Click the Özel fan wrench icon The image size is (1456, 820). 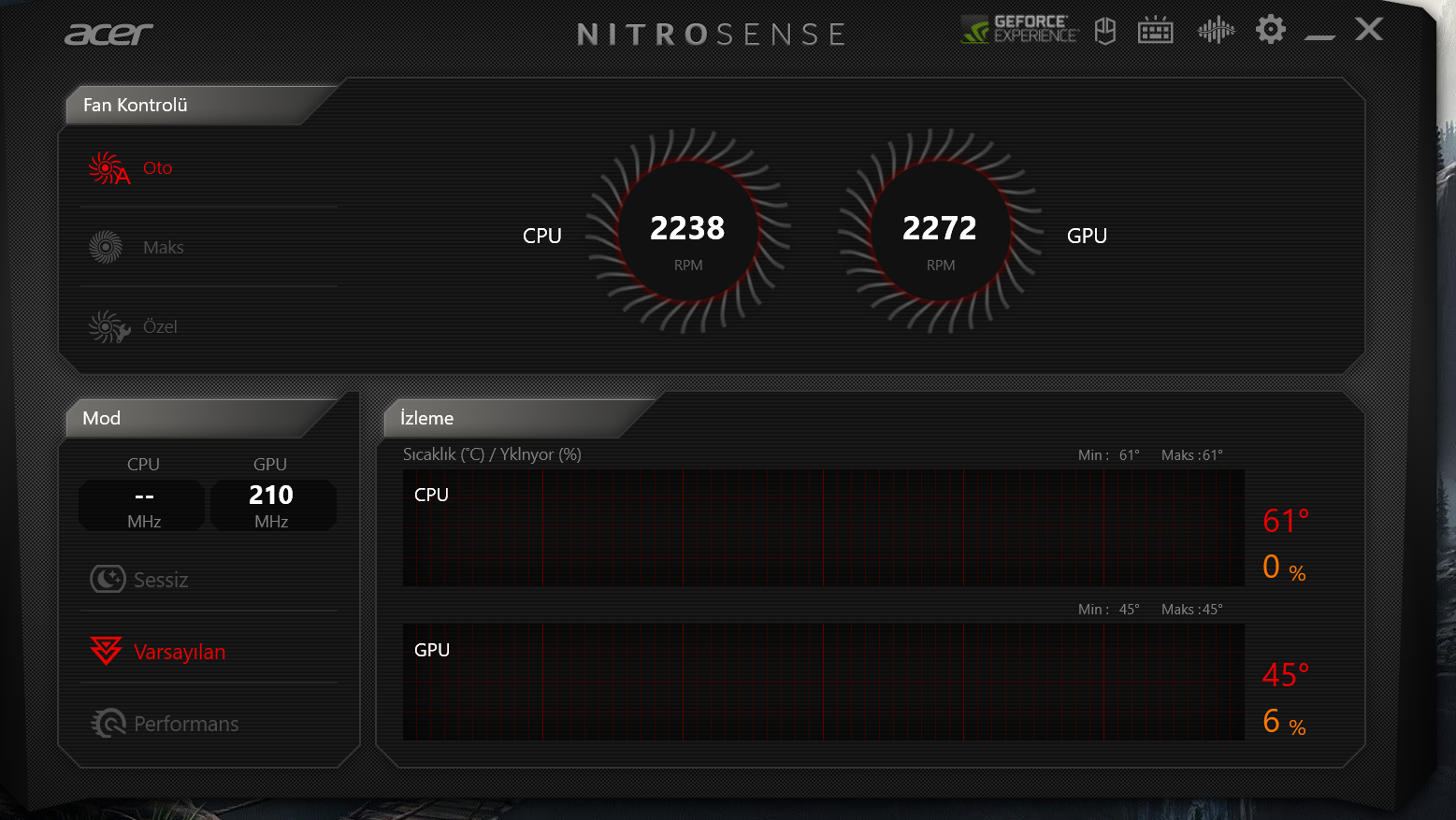point(108,326)
